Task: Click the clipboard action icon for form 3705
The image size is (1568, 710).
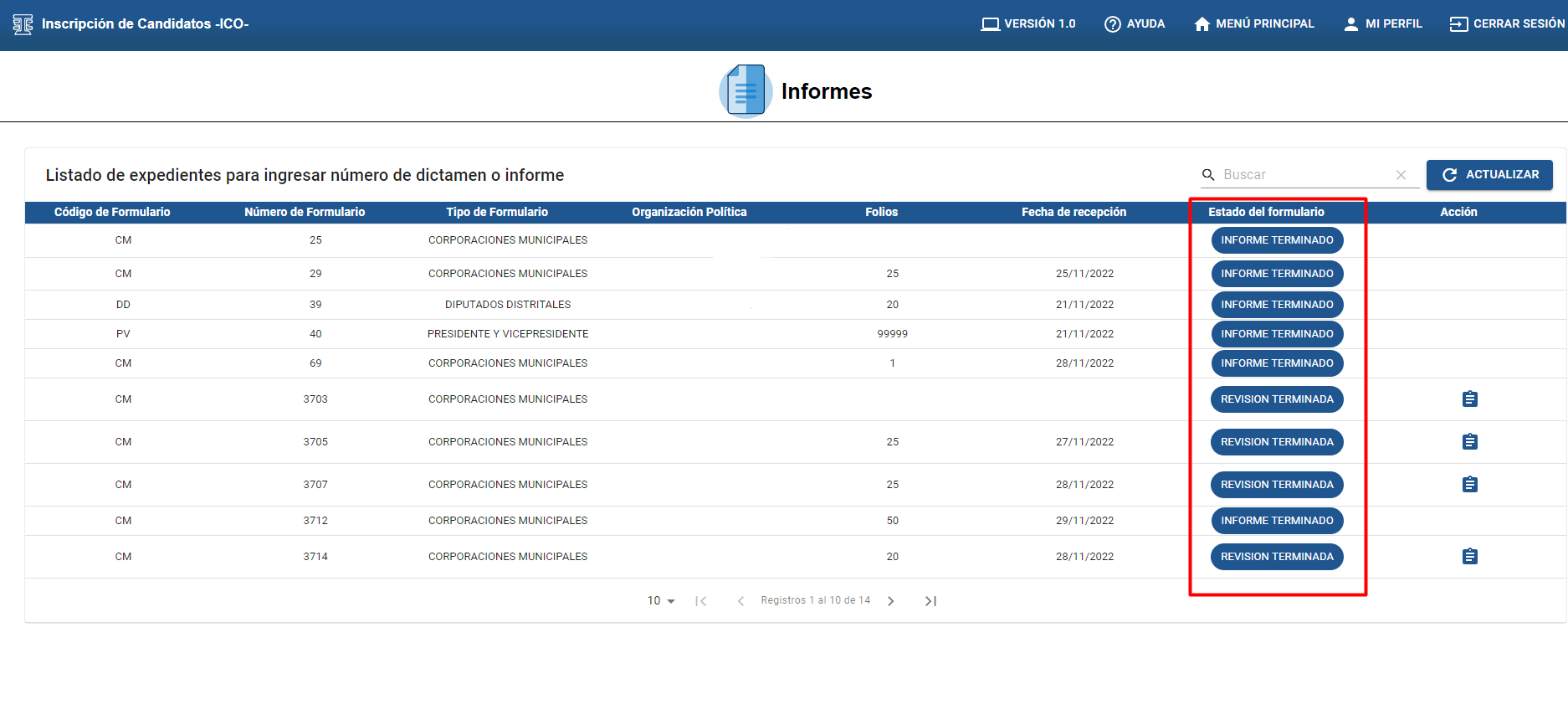Action: point(1469,442)
